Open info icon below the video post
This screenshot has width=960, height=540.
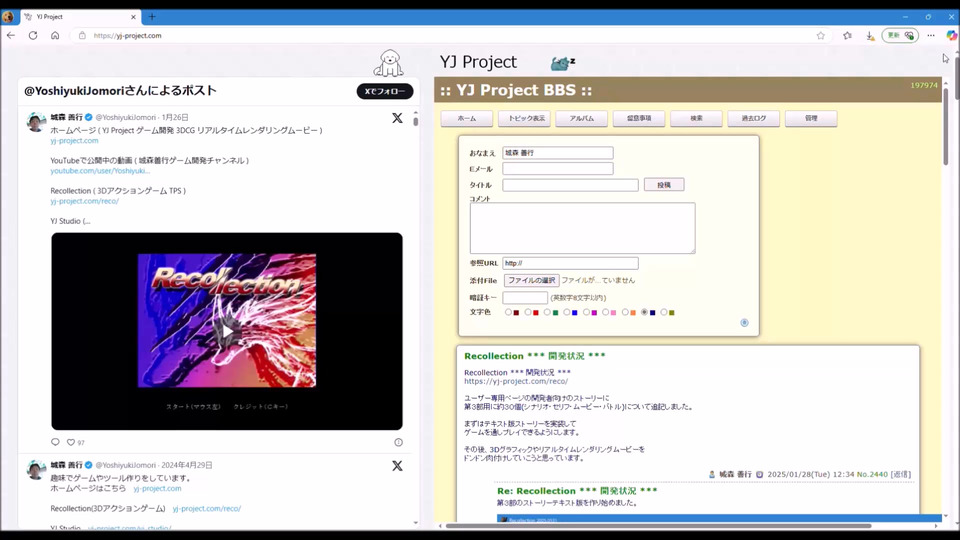pyautogui.click(x=399, y=442)
